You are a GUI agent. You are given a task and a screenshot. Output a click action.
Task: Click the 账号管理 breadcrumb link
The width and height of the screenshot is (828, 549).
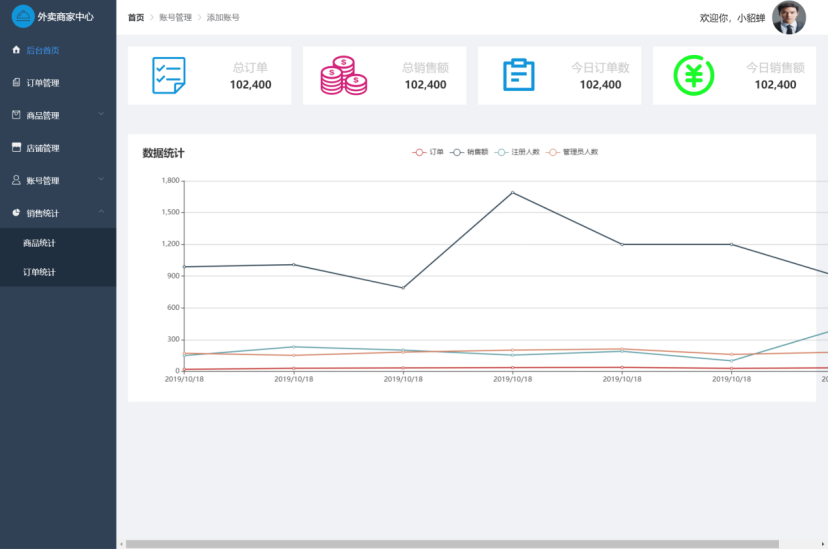click(175, 18)
